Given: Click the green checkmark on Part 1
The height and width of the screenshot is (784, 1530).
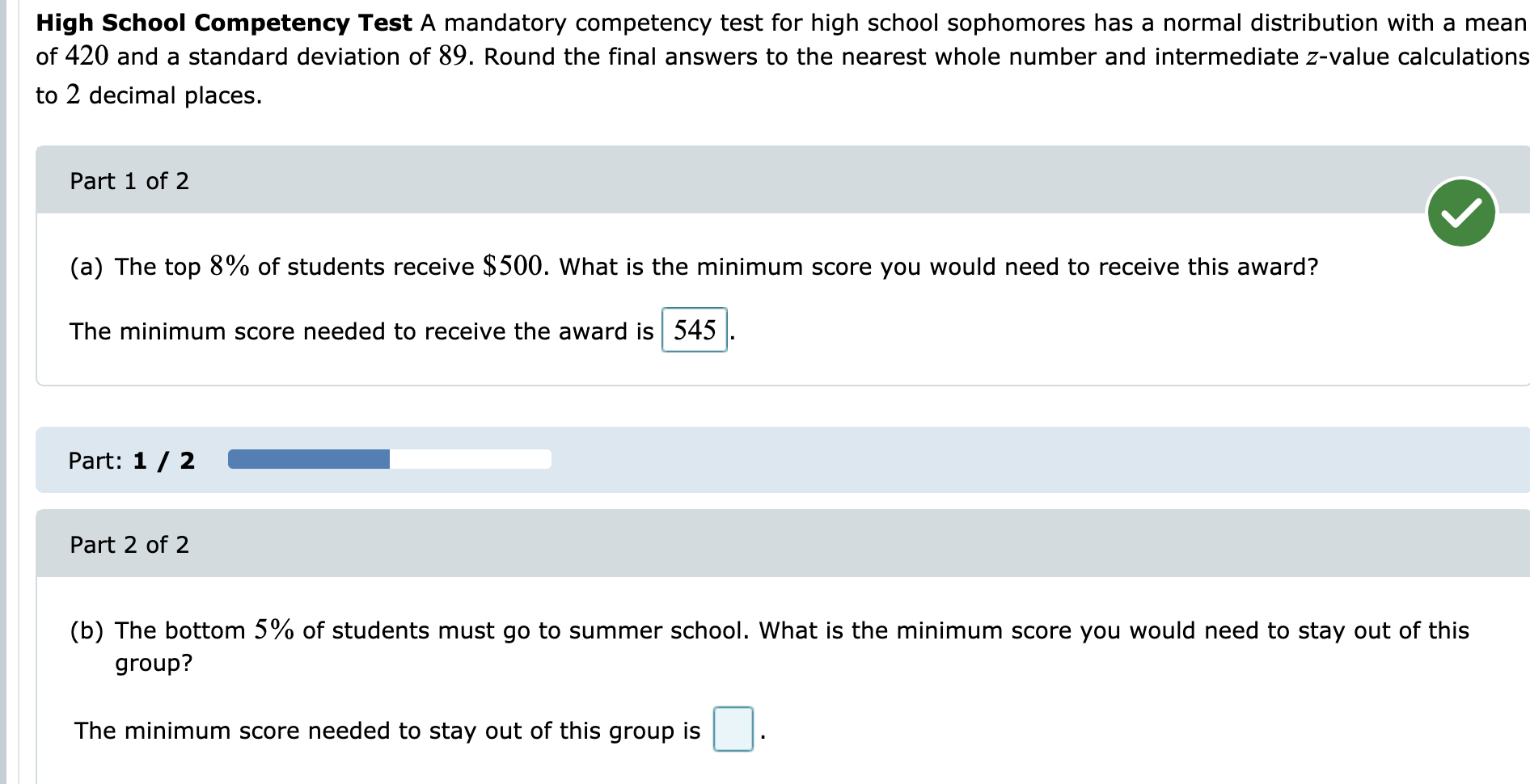Looking at the screenshot, I should (1460, 212).
